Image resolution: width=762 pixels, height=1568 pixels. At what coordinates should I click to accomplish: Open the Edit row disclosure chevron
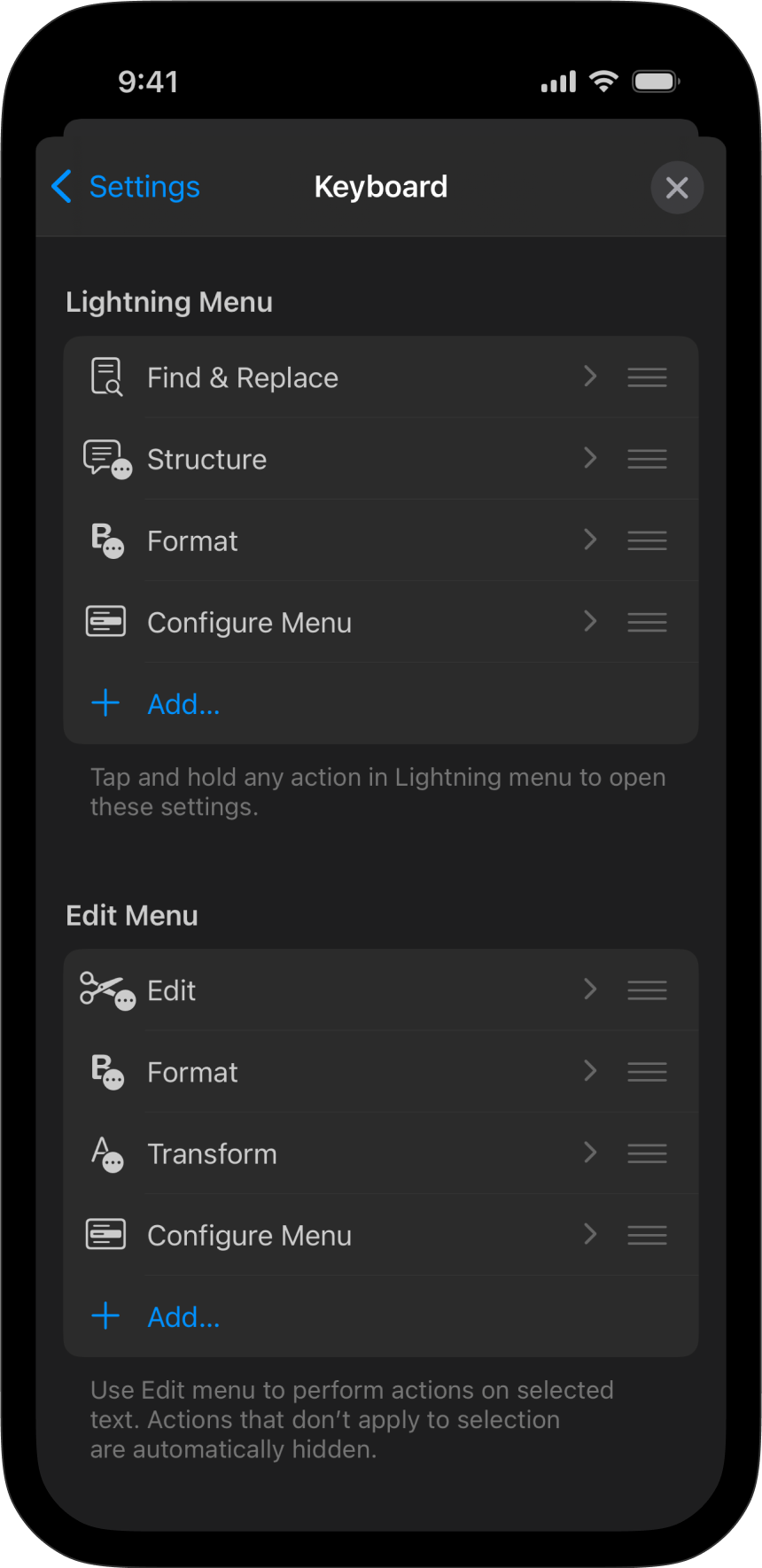(590, 990)
